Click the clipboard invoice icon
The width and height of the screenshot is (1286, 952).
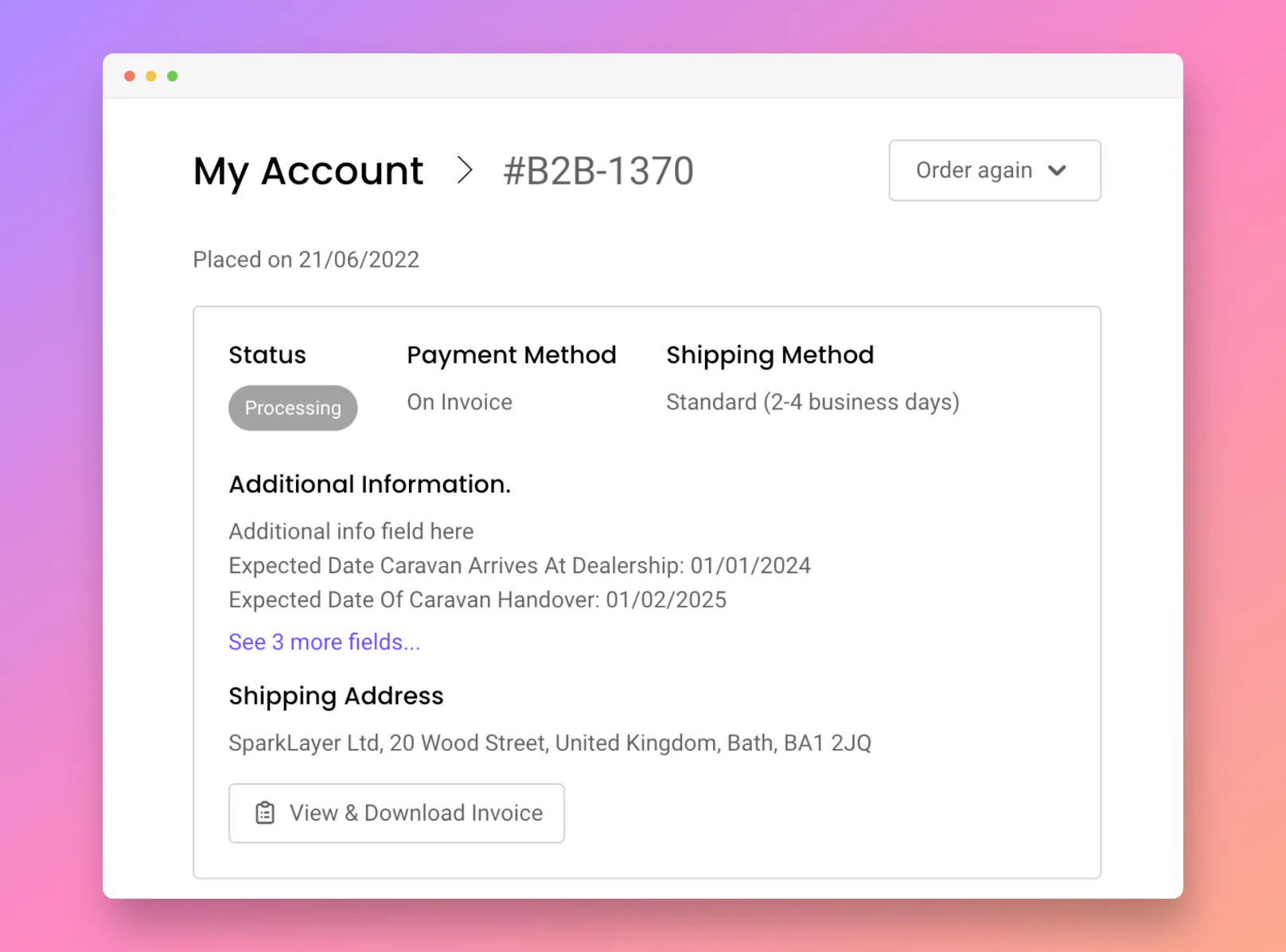click(x=265, y=813)
